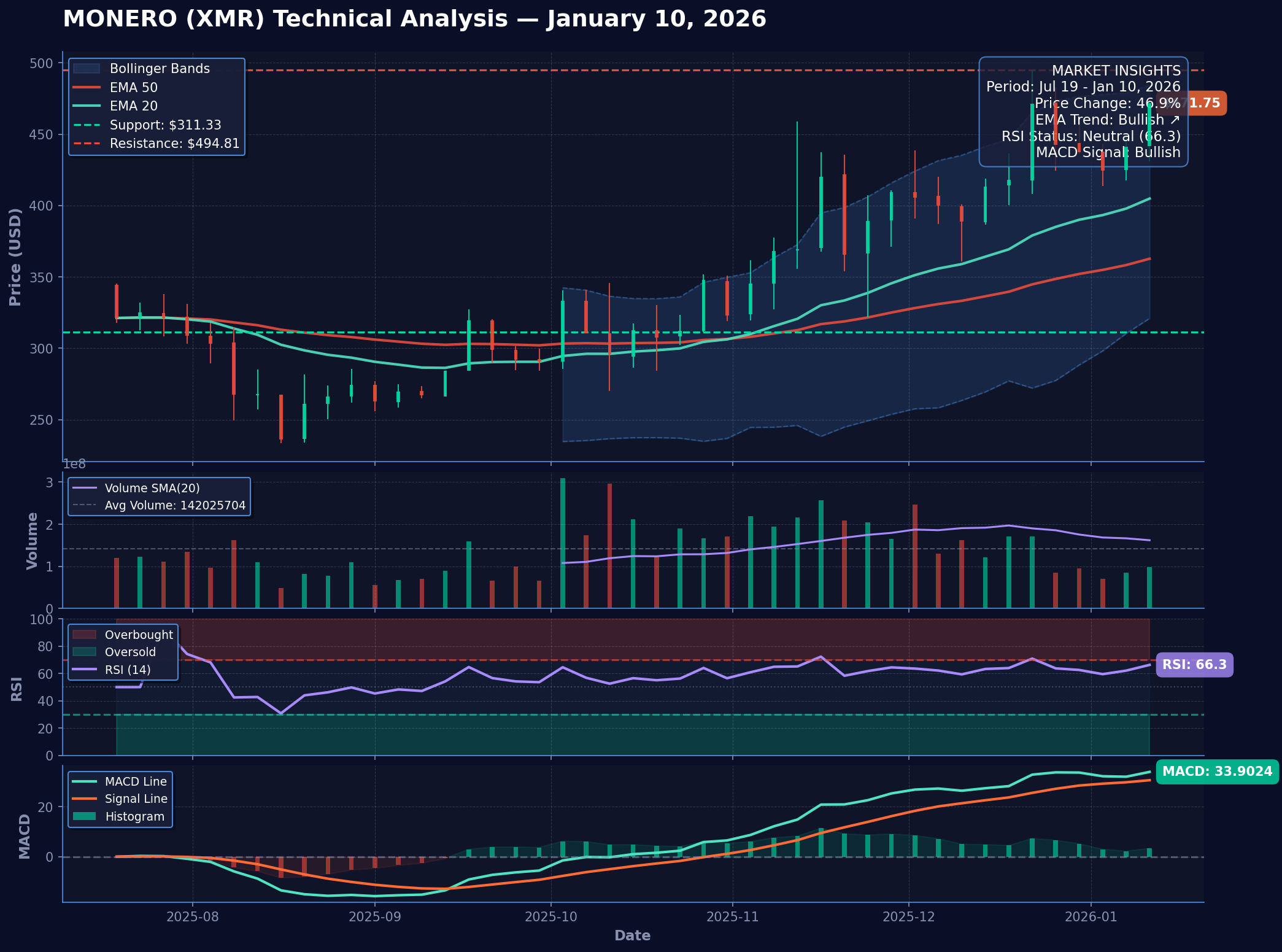Click the MACD Line legend entry
The height and width of the screenshot is (952, 1282).
(x=135, y=781)
